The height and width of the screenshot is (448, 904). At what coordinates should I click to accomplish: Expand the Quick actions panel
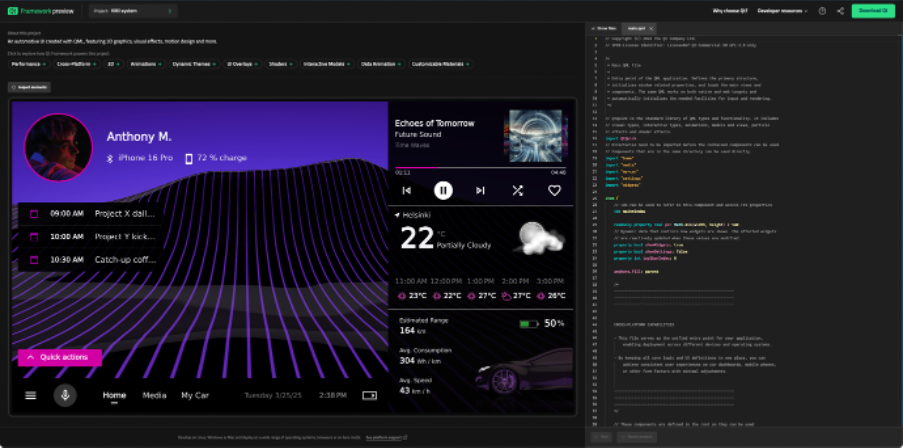click(59, 357)
